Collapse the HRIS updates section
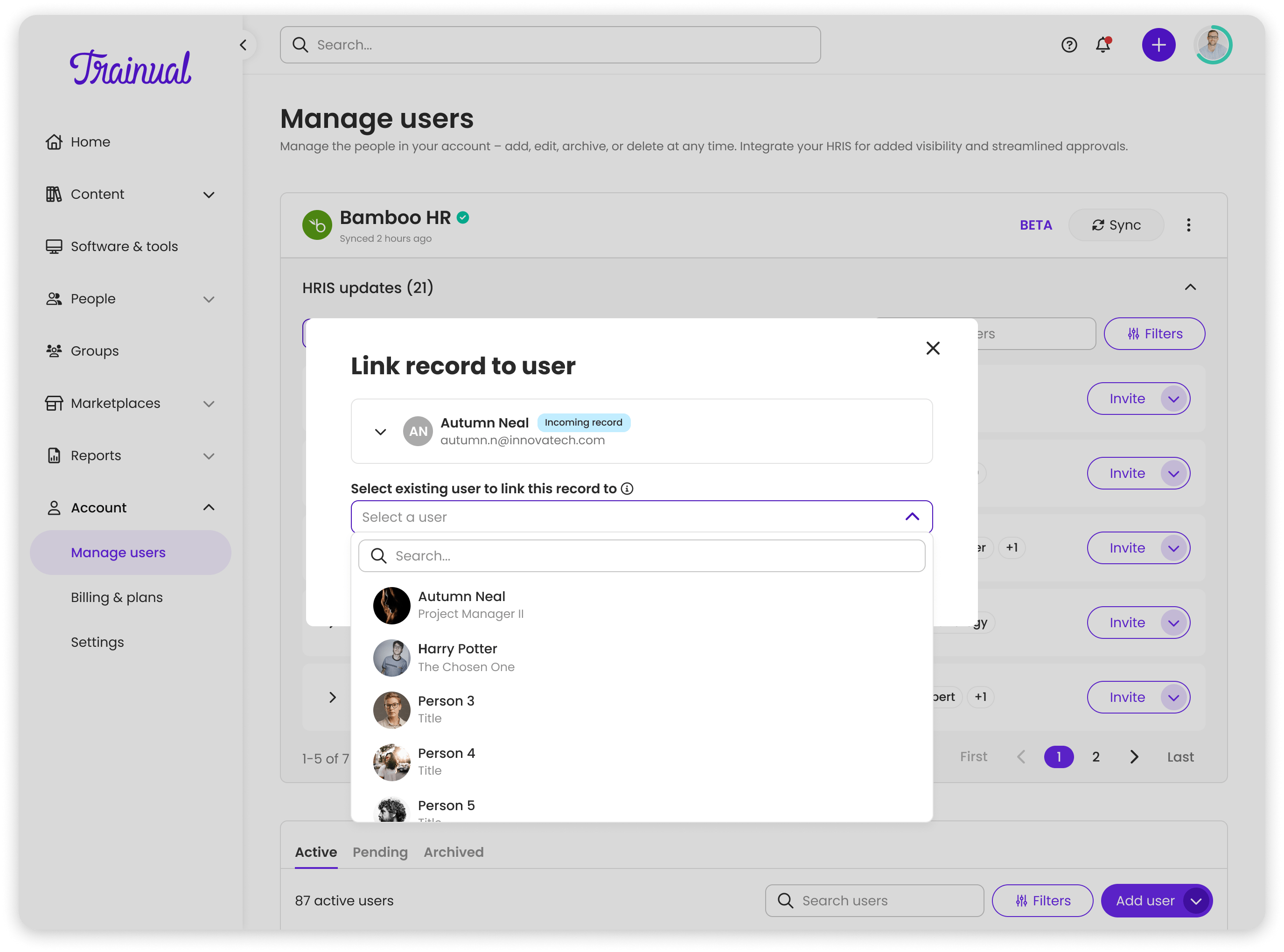Viewport: 1284px width, 952px height. coord(1190,287)
